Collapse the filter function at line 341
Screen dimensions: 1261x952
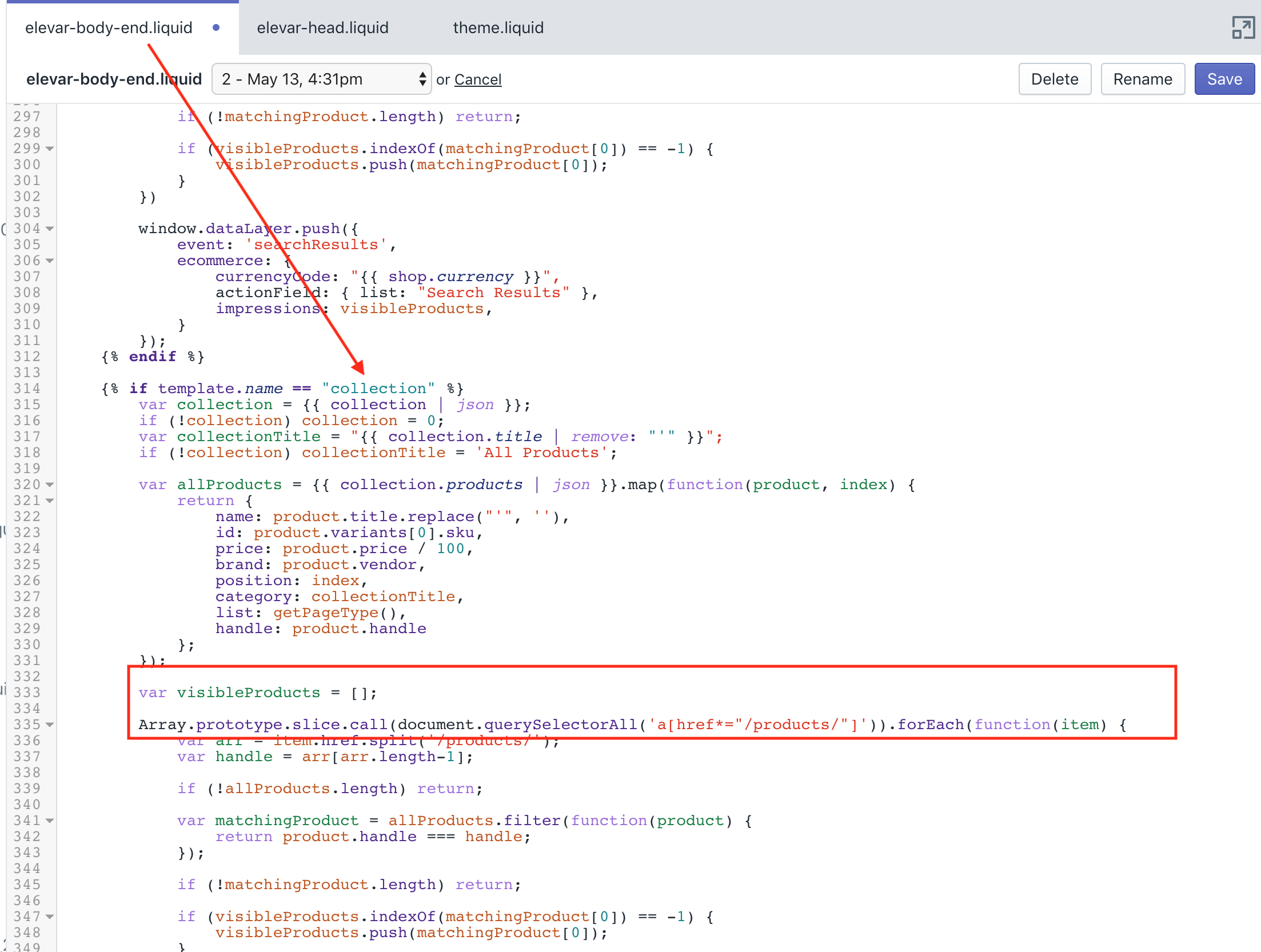(x=50, y=821)
